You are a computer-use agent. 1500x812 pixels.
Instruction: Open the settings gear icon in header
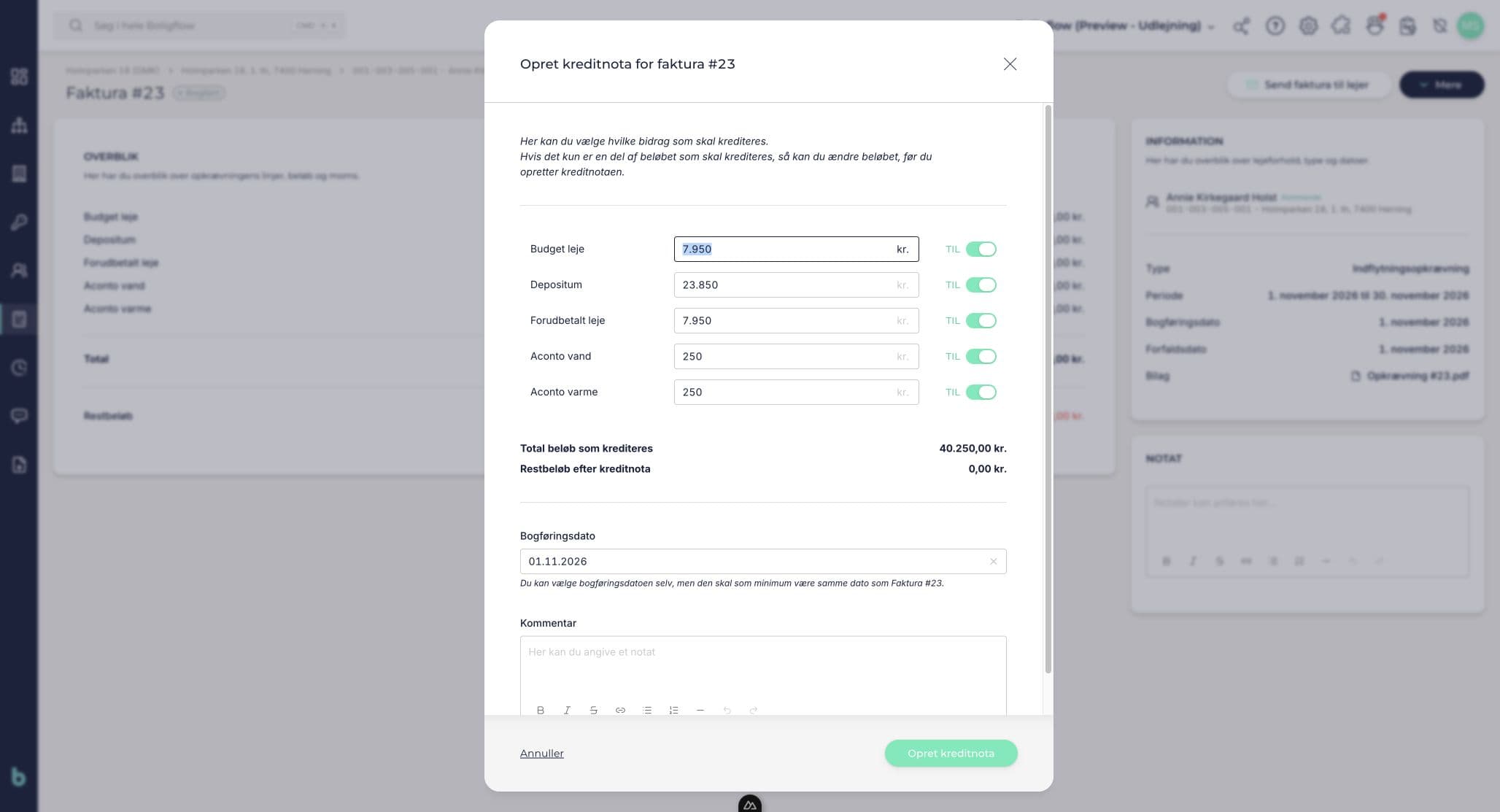point(1308,26)
